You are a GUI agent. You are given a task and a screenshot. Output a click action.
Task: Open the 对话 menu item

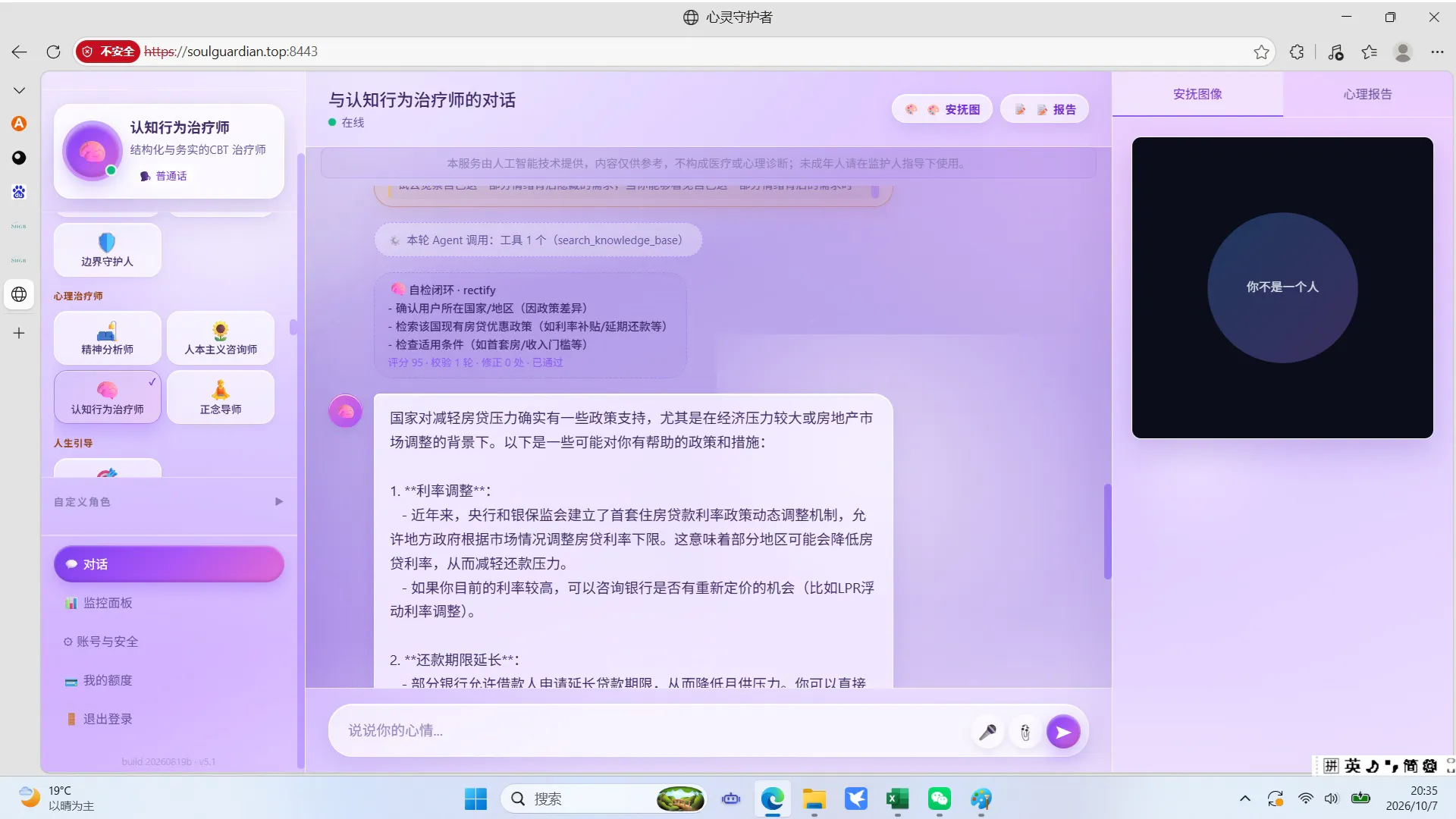tap(168, 564)
